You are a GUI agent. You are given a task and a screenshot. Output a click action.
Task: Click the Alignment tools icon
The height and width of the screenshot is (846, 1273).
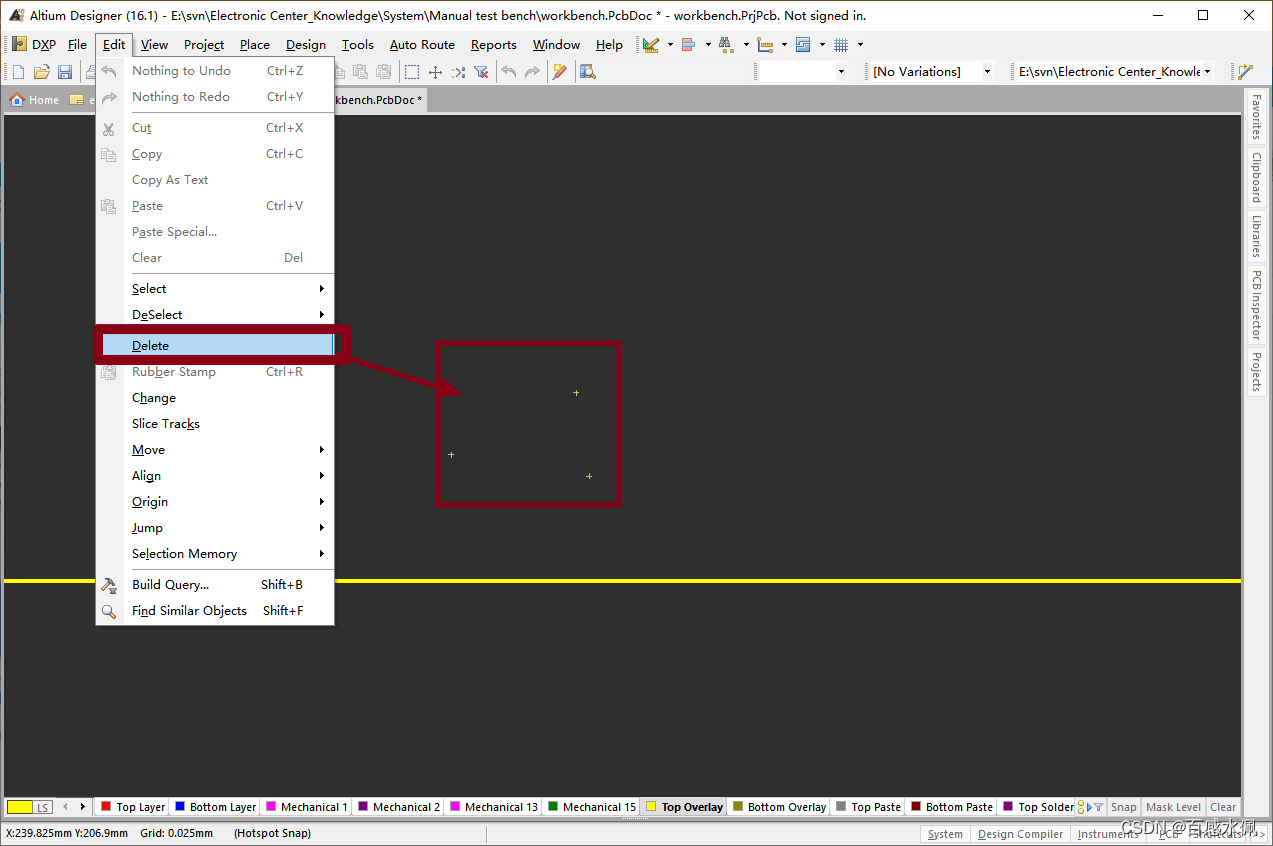pos(688,45)
